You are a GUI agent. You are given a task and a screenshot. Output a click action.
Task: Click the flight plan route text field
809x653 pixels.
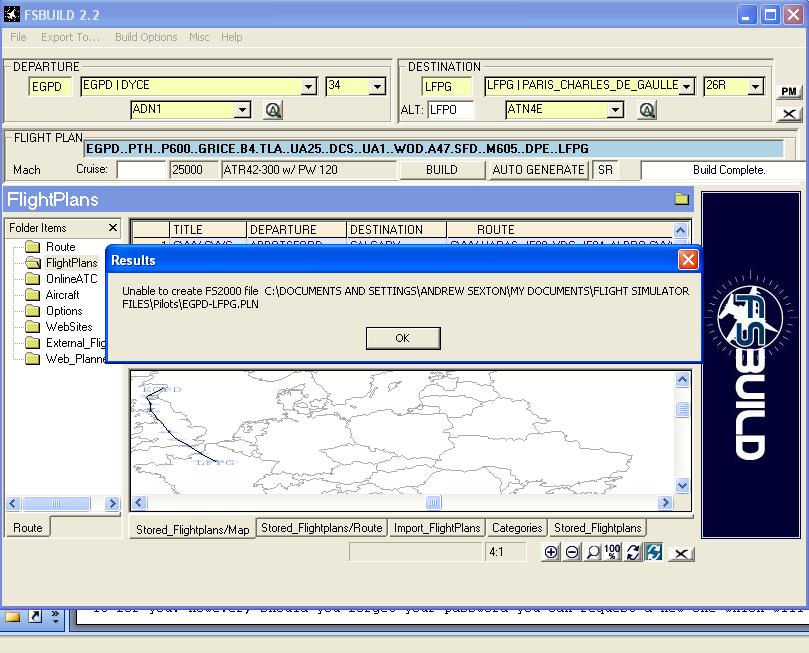[x=433, y=149]
